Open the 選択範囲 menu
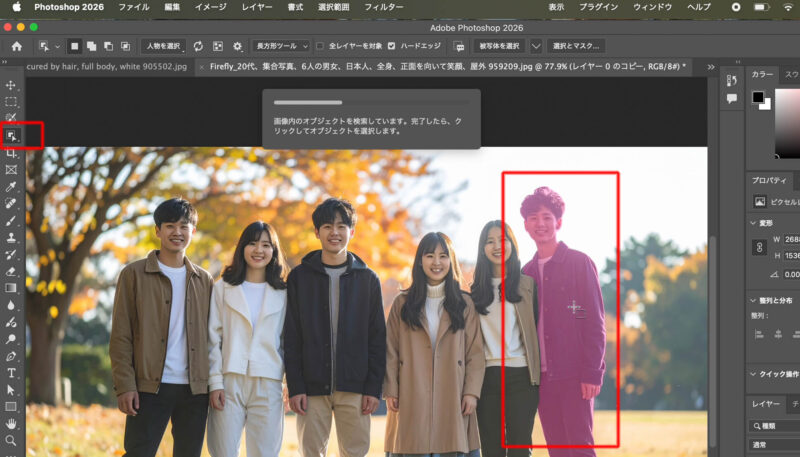 pyautogui.click(x=334, y=7)
